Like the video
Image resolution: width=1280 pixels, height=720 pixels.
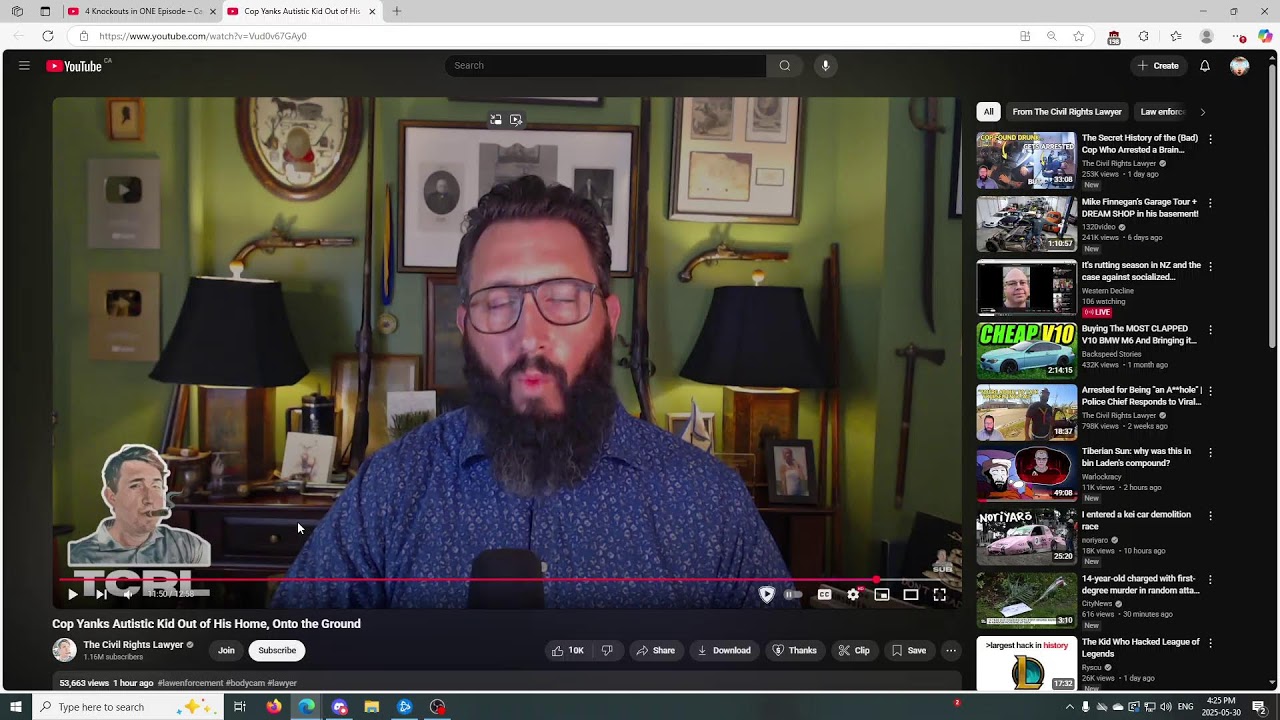tap(567, 650)
